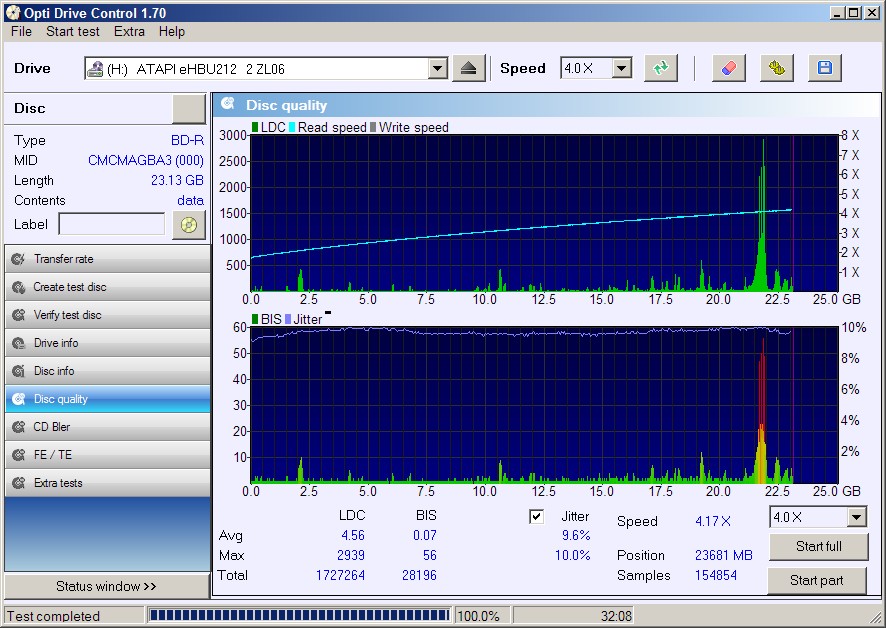Click the erase disc eraser icon
The height and width of the screenshot is (628, 886).
point(728,68)
